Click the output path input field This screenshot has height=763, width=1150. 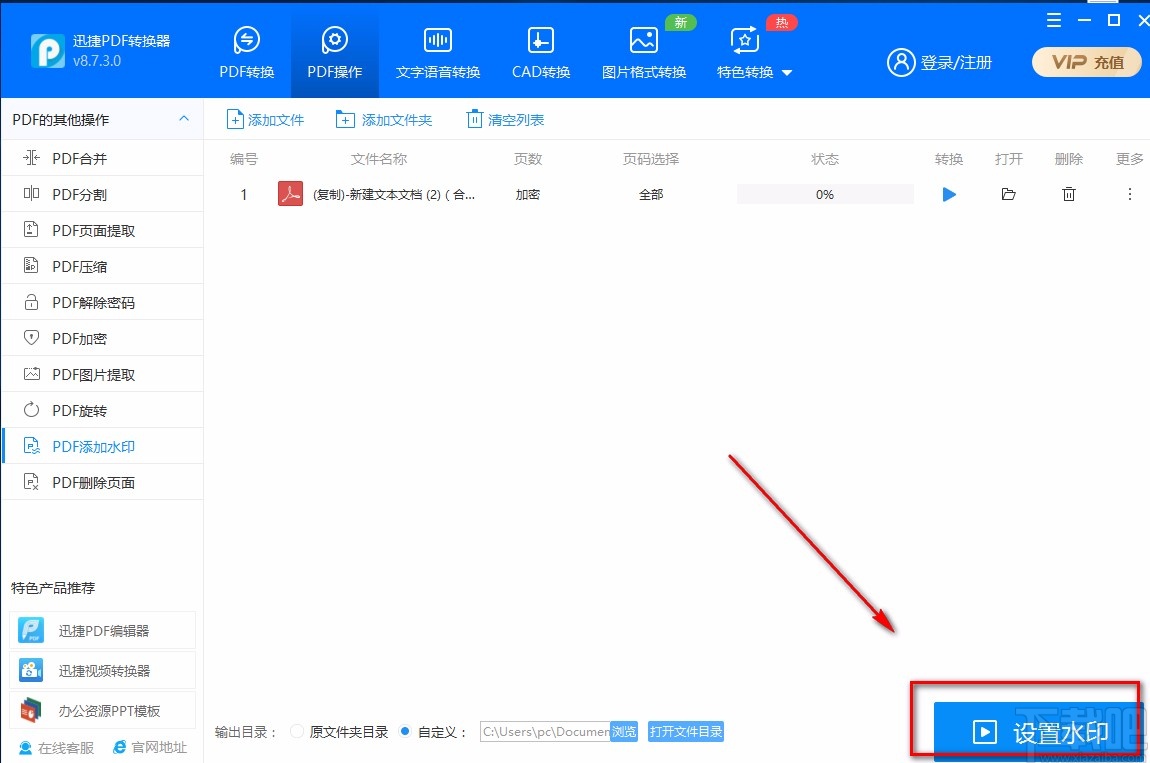(545, 731)
